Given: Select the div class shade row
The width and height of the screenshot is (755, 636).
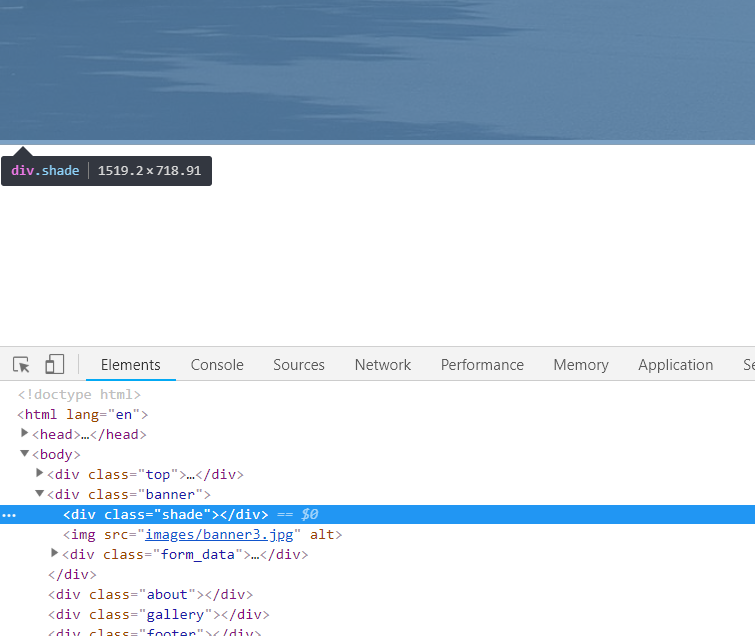Looking at the screenshot, I should (x=378, y=515).
